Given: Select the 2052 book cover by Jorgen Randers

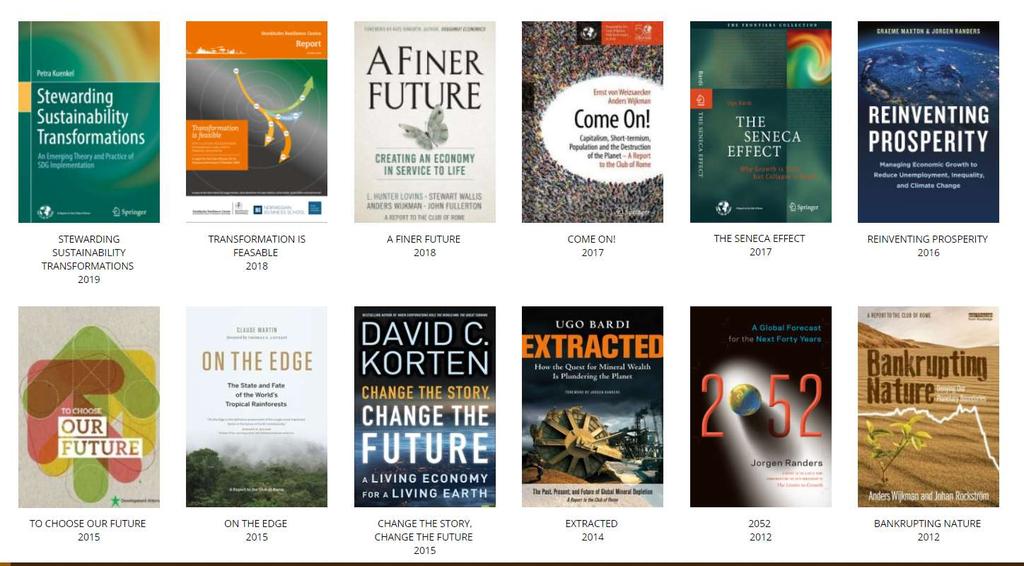Looking at the screenshot, I should click(761, 407).
